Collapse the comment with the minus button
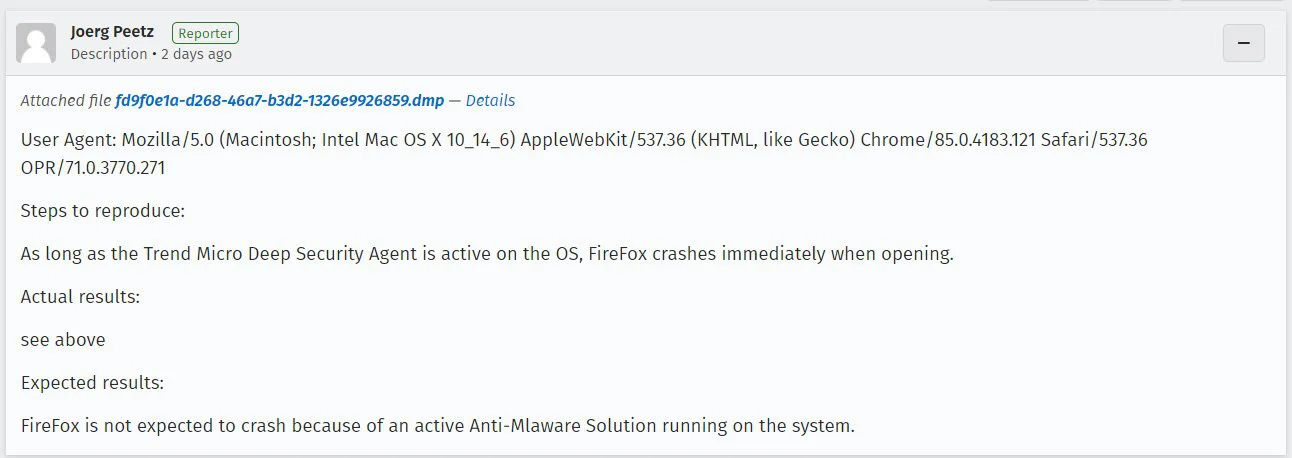 coord(1244,43)
